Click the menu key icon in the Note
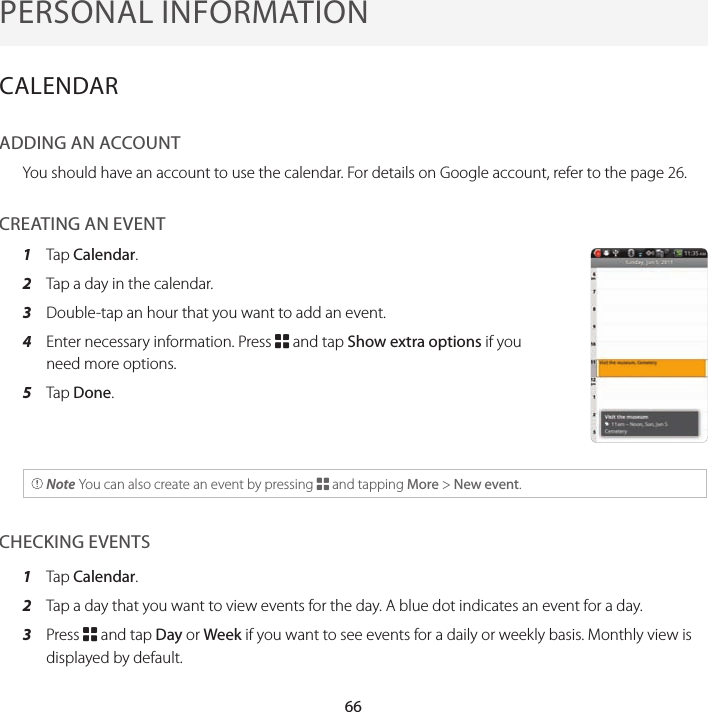 (x=322, y=485)
